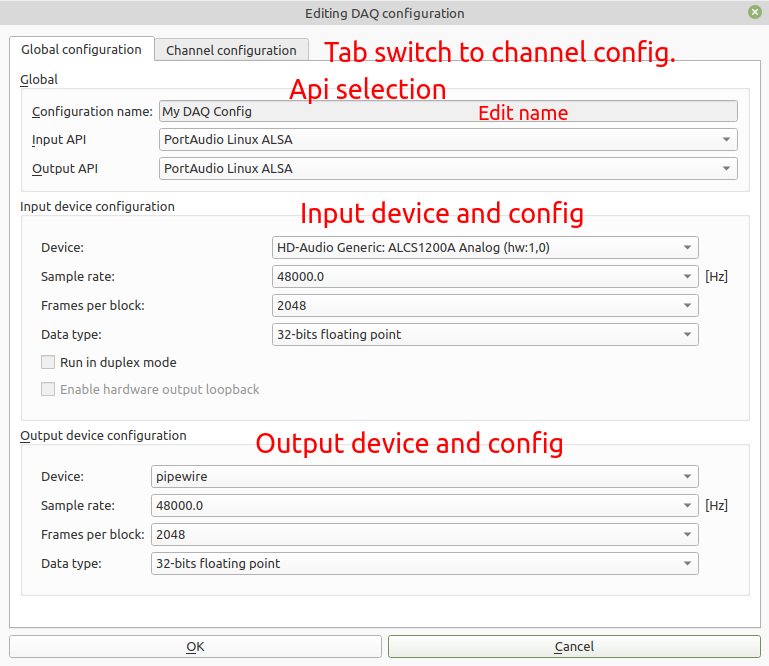769x666 pixels.
Task: Click the Global group label
Action: (39, 79)
